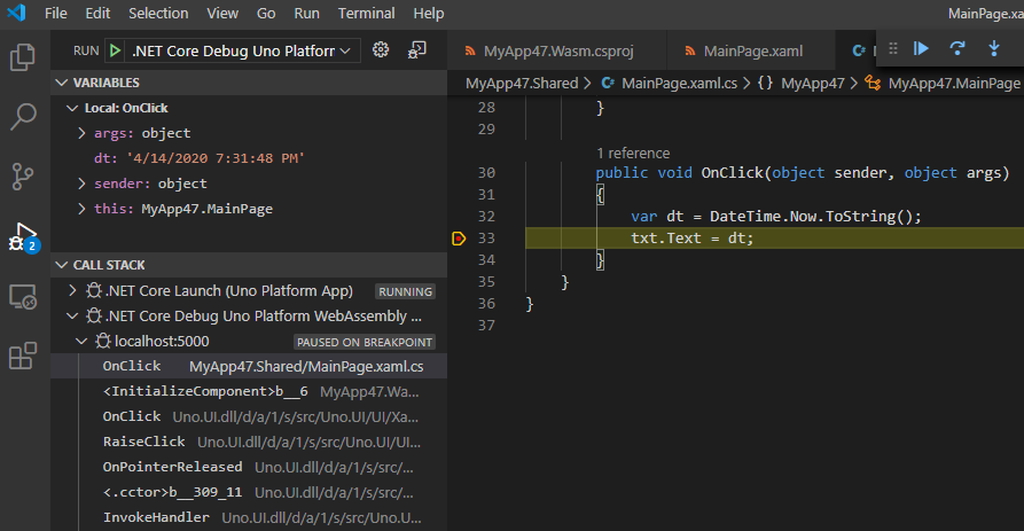Image resolution: width=1024 pixels, height=531 pixels.
Task: Open the Terminal menu
Action: click(366, 13)
